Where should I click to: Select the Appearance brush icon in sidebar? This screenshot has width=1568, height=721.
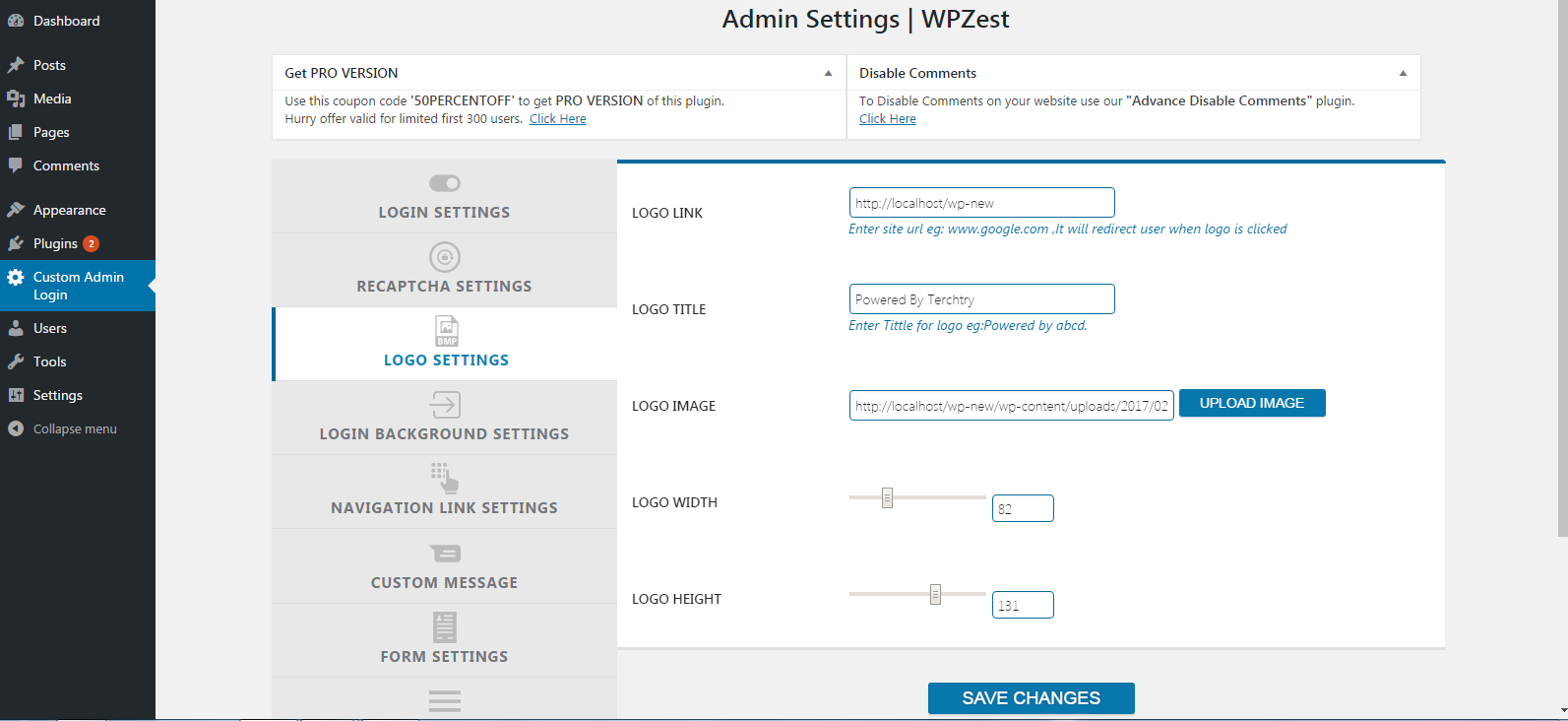coord(17,209)
